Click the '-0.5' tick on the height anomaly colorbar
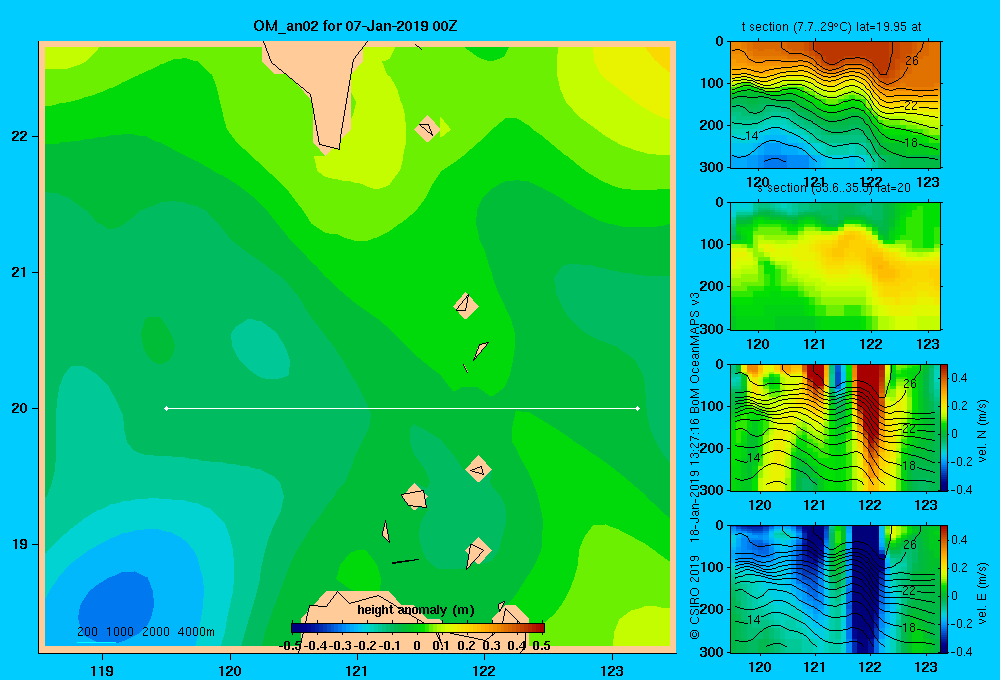This screenshot has width=1000, height=680. click(x=290, y=646)
